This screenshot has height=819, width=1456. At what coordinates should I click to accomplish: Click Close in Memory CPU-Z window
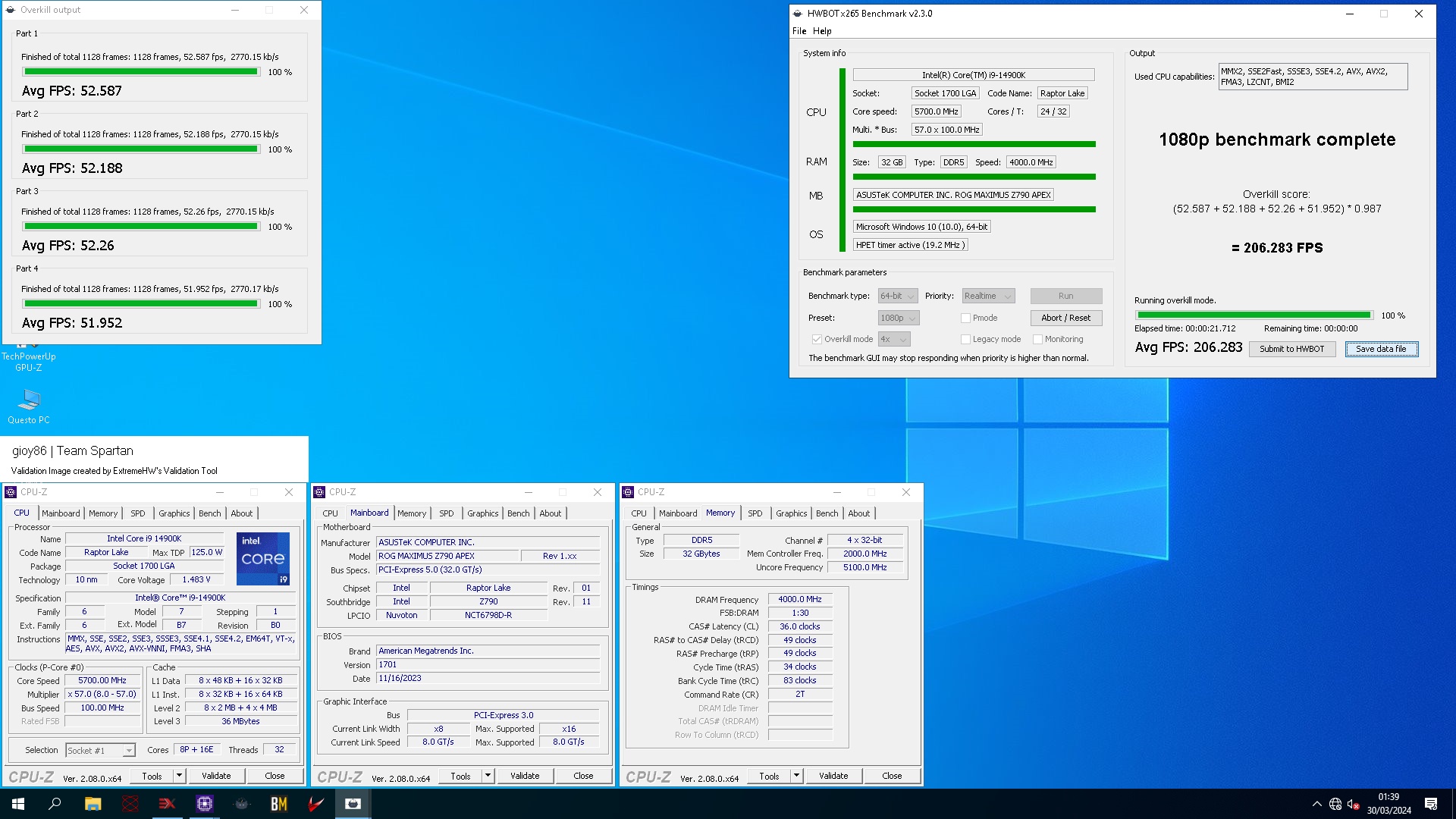coord(892,776)
